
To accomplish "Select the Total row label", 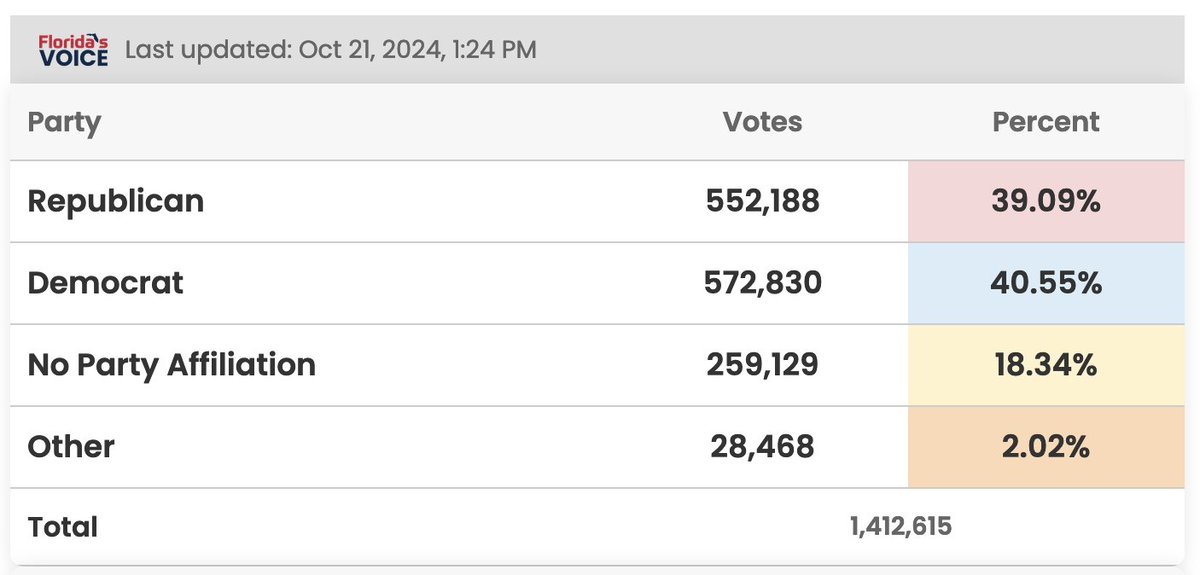I will point(63,527).
